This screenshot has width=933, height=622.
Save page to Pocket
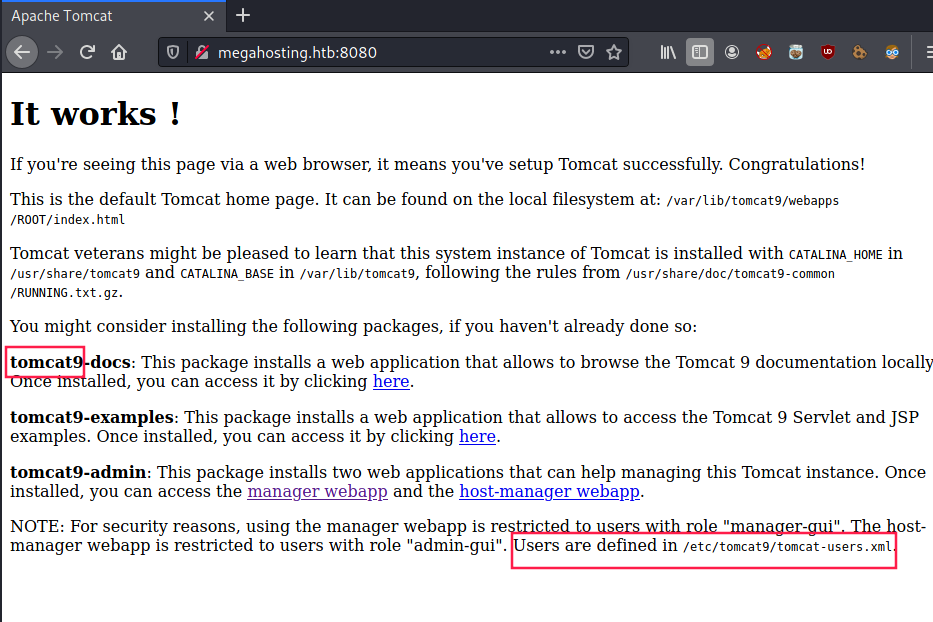pos(586,52)
